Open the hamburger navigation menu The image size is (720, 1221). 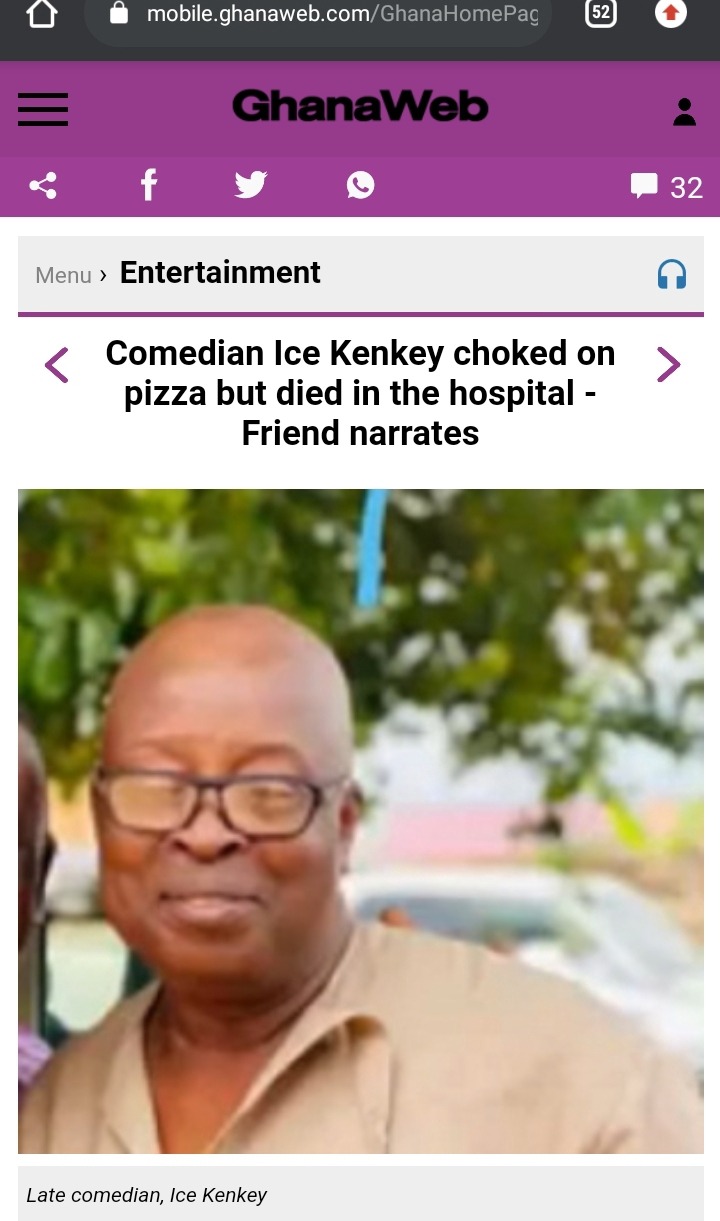pyautogui.click(x=43, y=109)
